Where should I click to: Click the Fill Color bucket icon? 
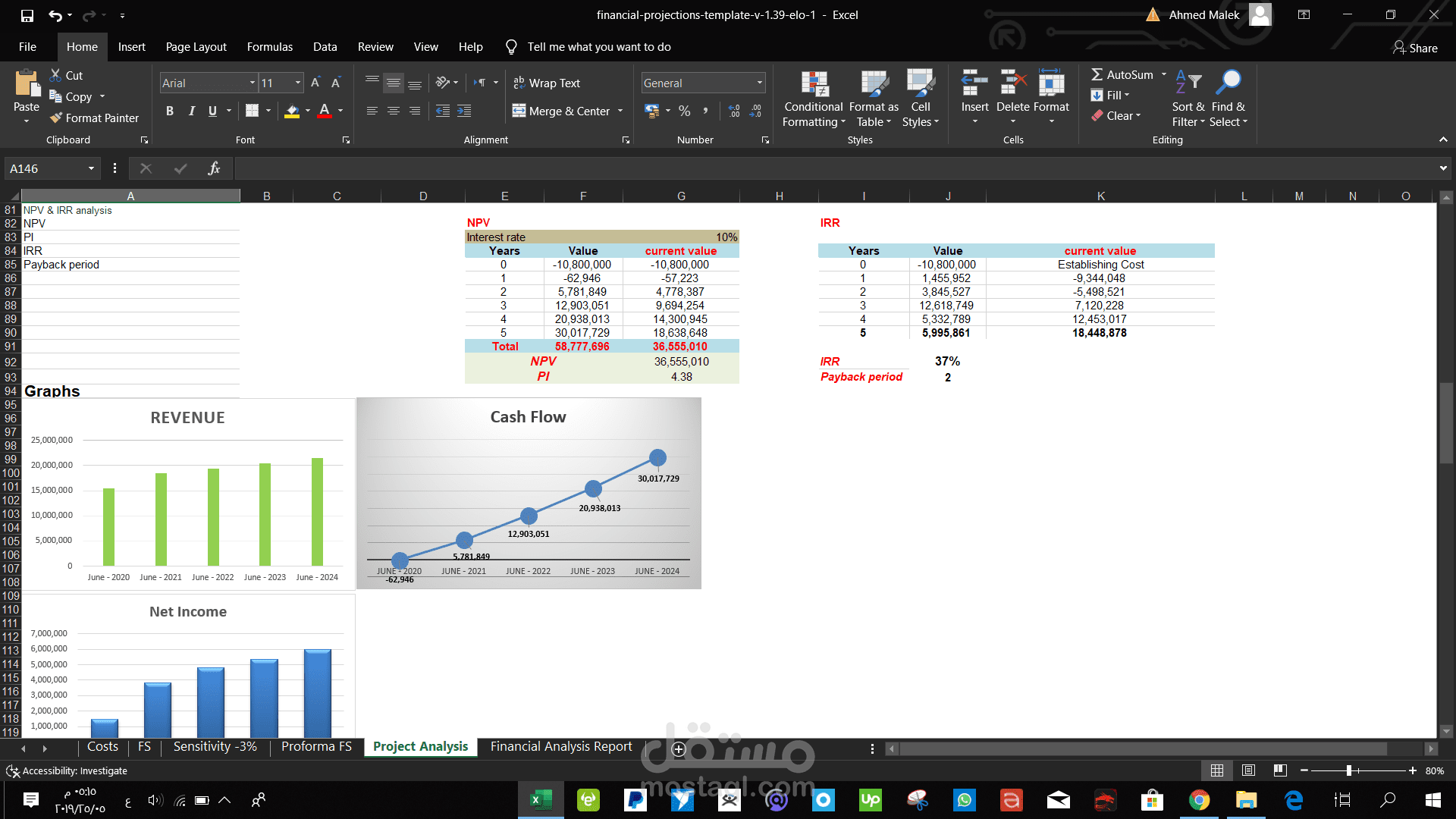tap(292, 111)
